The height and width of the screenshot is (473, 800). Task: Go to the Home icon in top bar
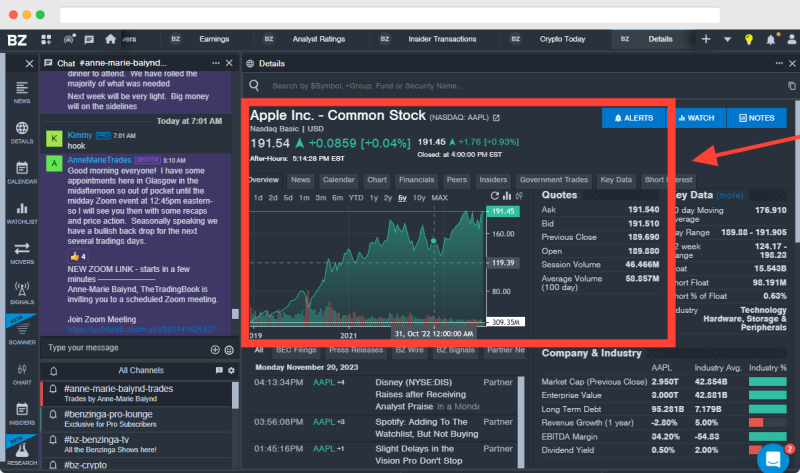point(110,39)
